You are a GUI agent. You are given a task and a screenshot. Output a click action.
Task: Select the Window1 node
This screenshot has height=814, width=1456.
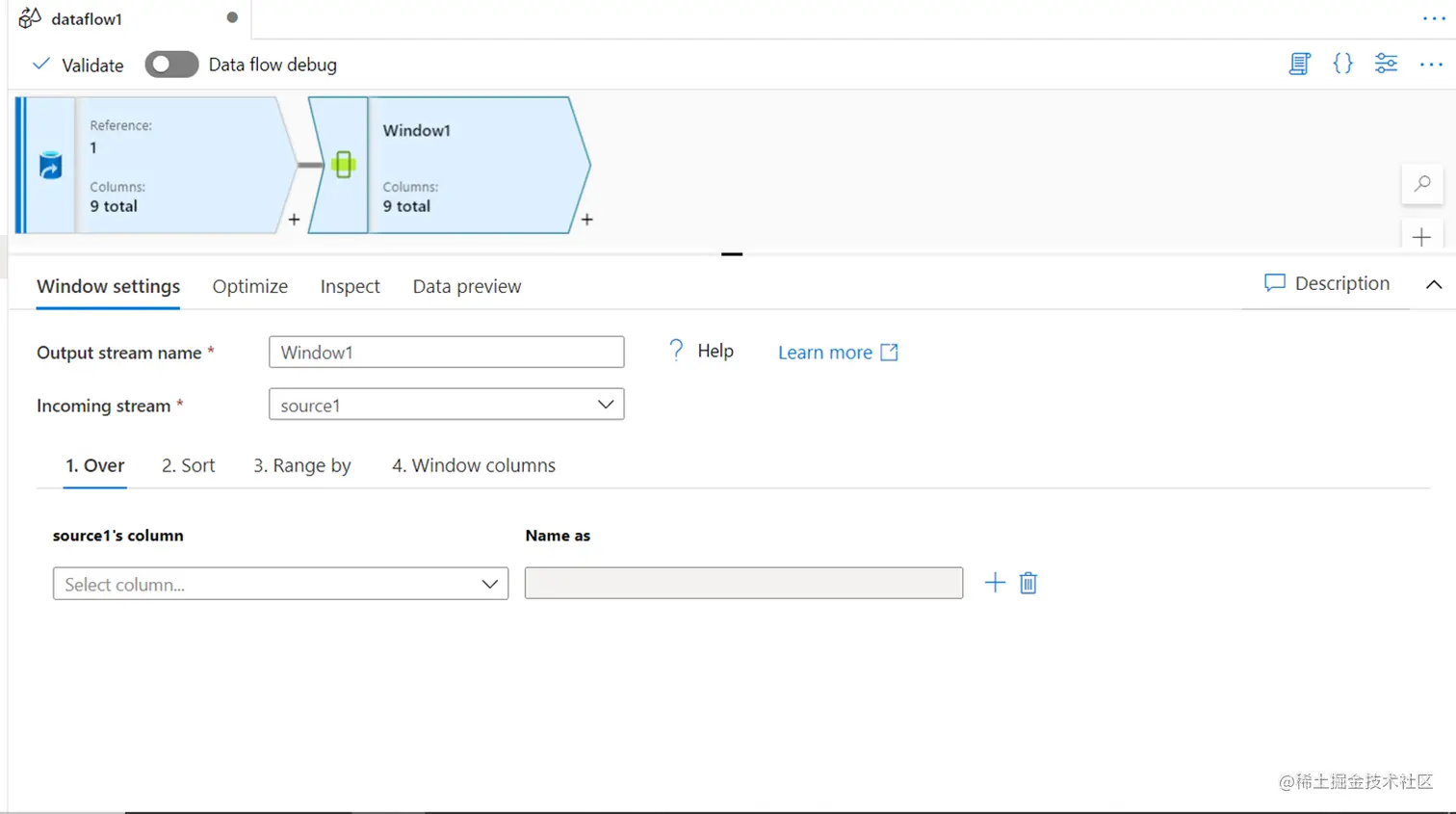tap(449, 165)
